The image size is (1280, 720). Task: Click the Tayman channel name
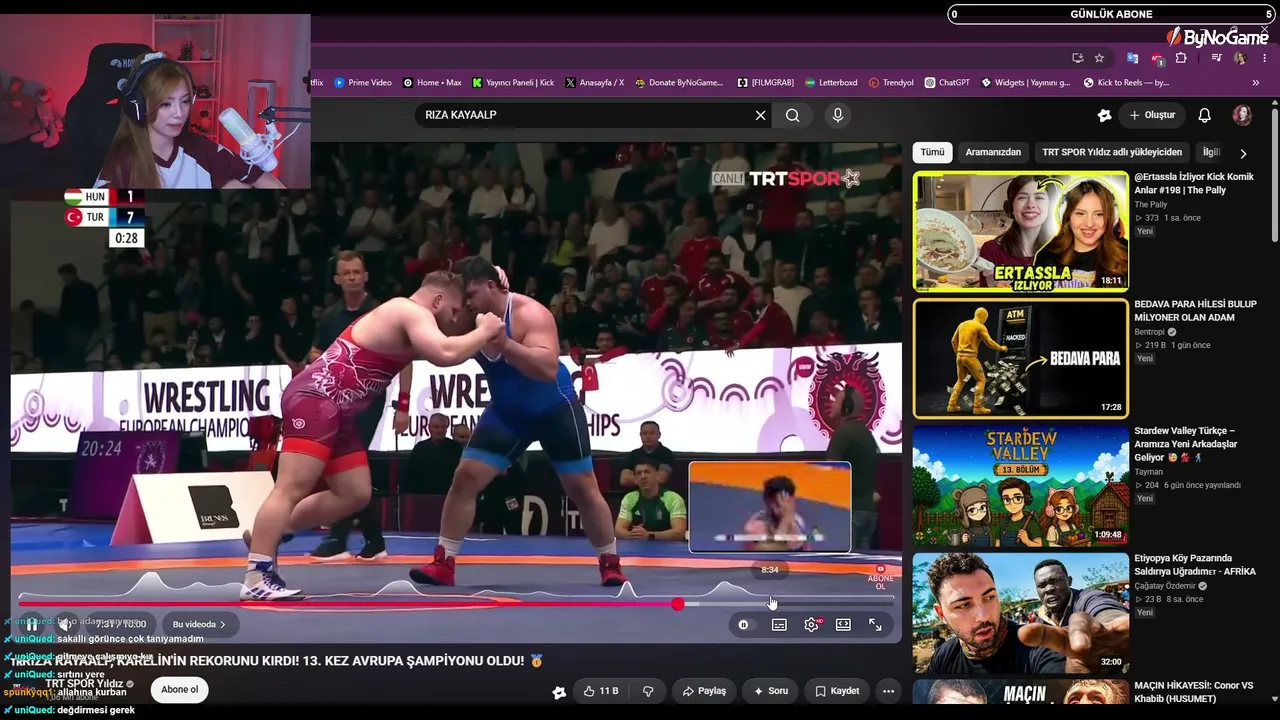[1148, 472]
